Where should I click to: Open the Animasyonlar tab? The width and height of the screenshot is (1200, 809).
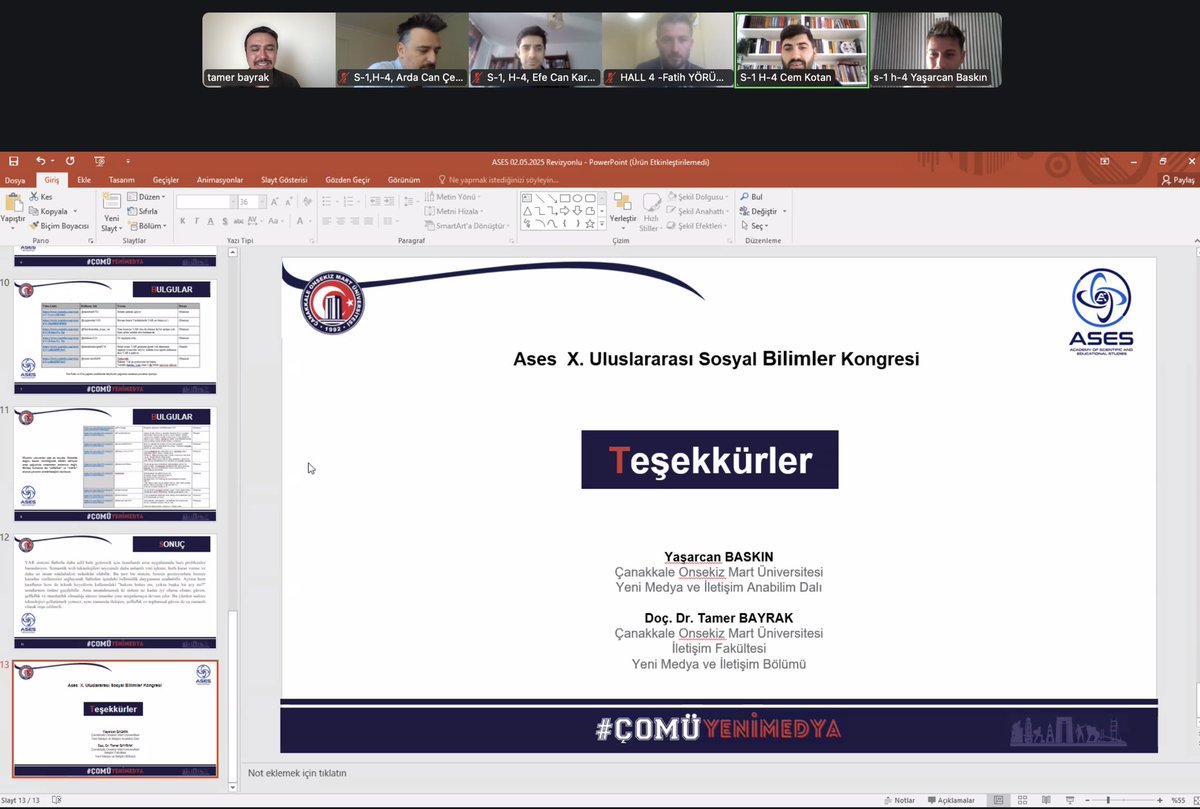tap(220, 180)
